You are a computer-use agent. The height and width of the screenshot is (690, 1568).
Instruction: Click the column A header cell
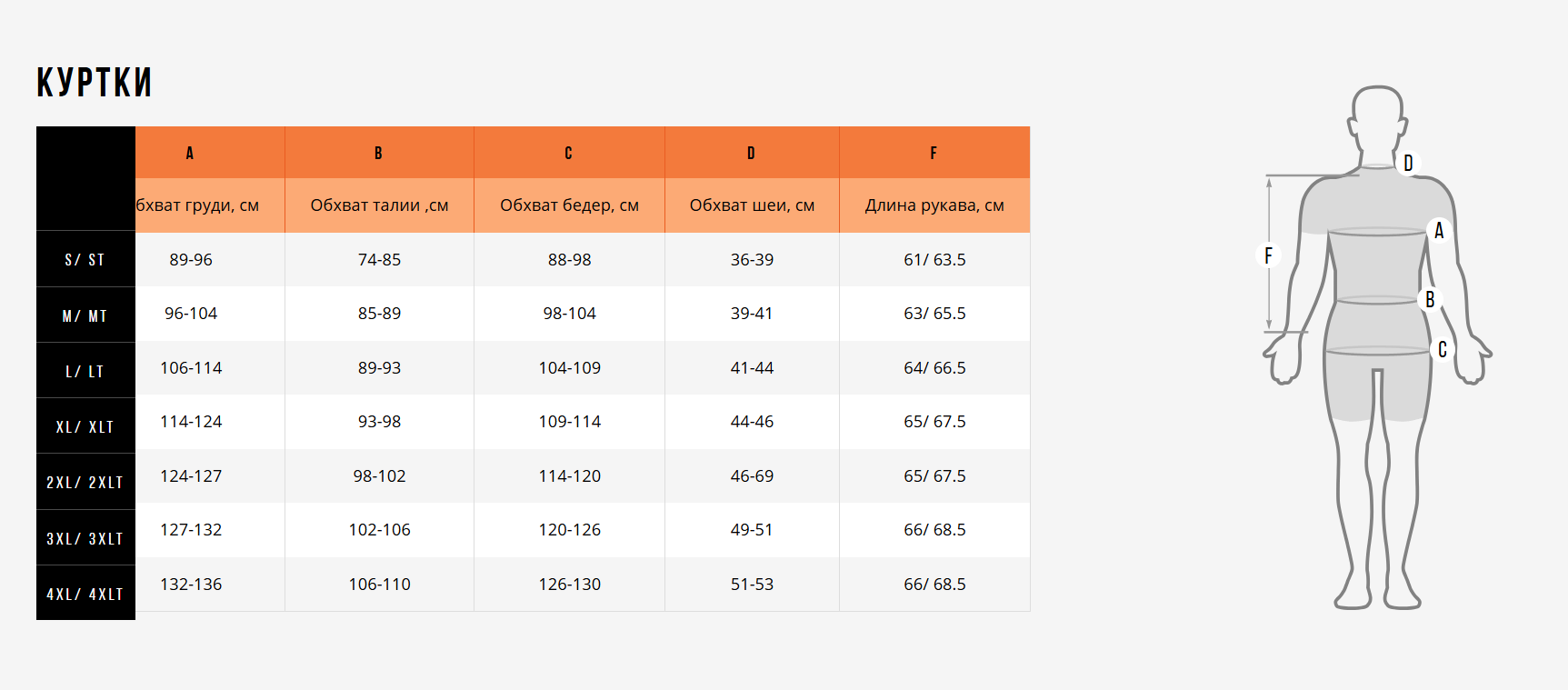[190, 153]
